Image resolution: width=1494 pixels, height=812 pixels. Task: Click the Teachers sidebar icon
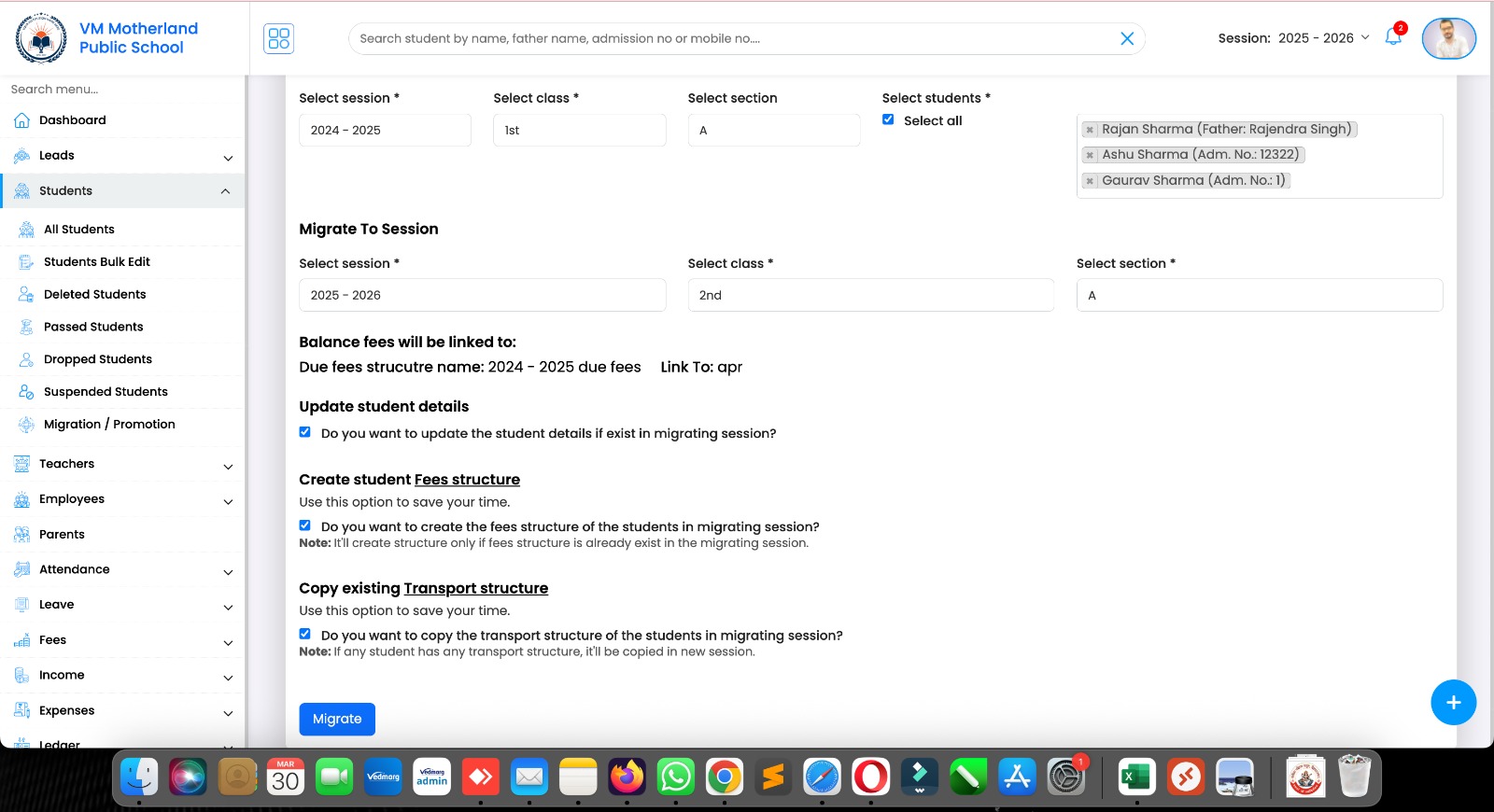click(22, 464)
